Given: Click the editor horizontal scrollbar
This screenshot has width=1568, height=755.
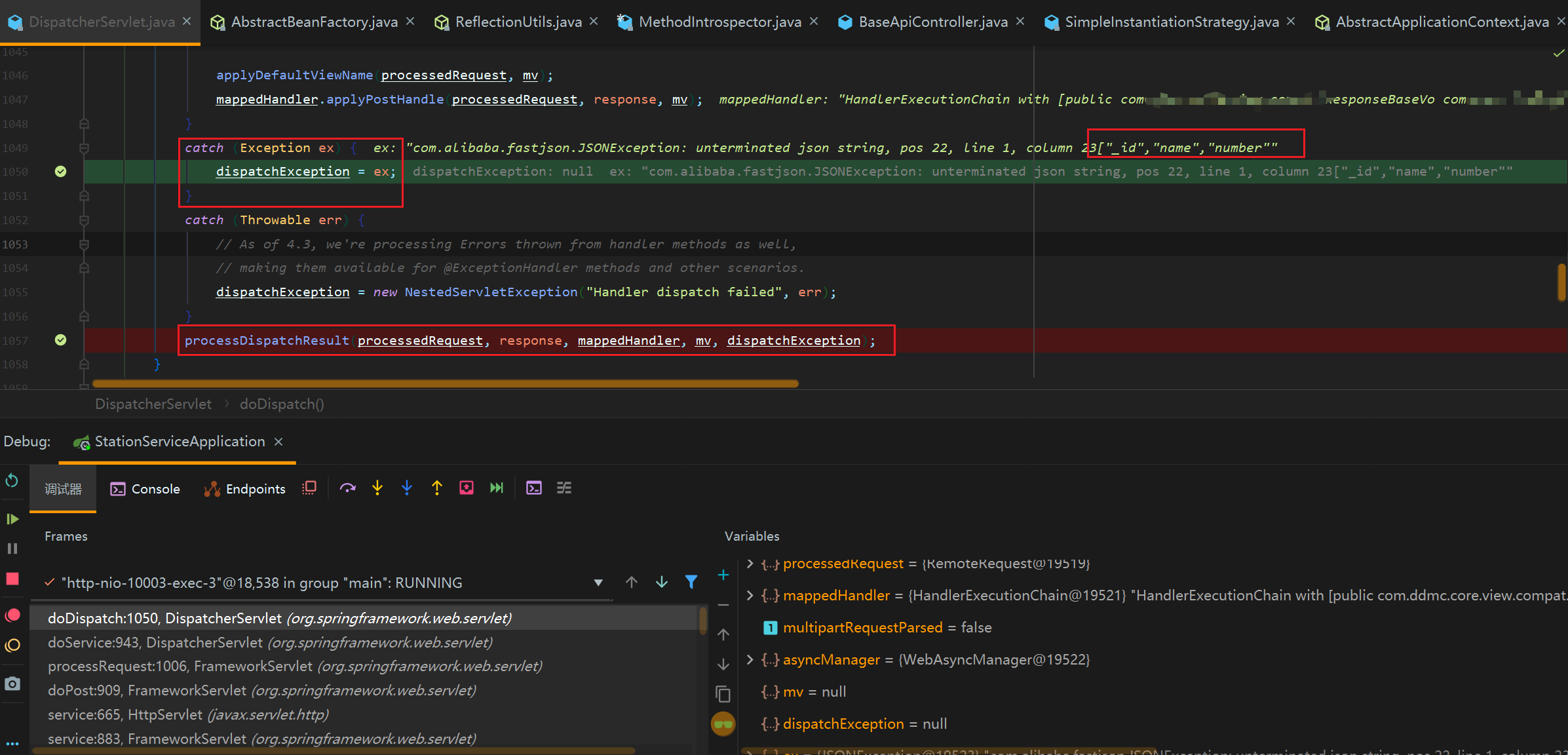Looking at the screenshot, I should [446, 384].
